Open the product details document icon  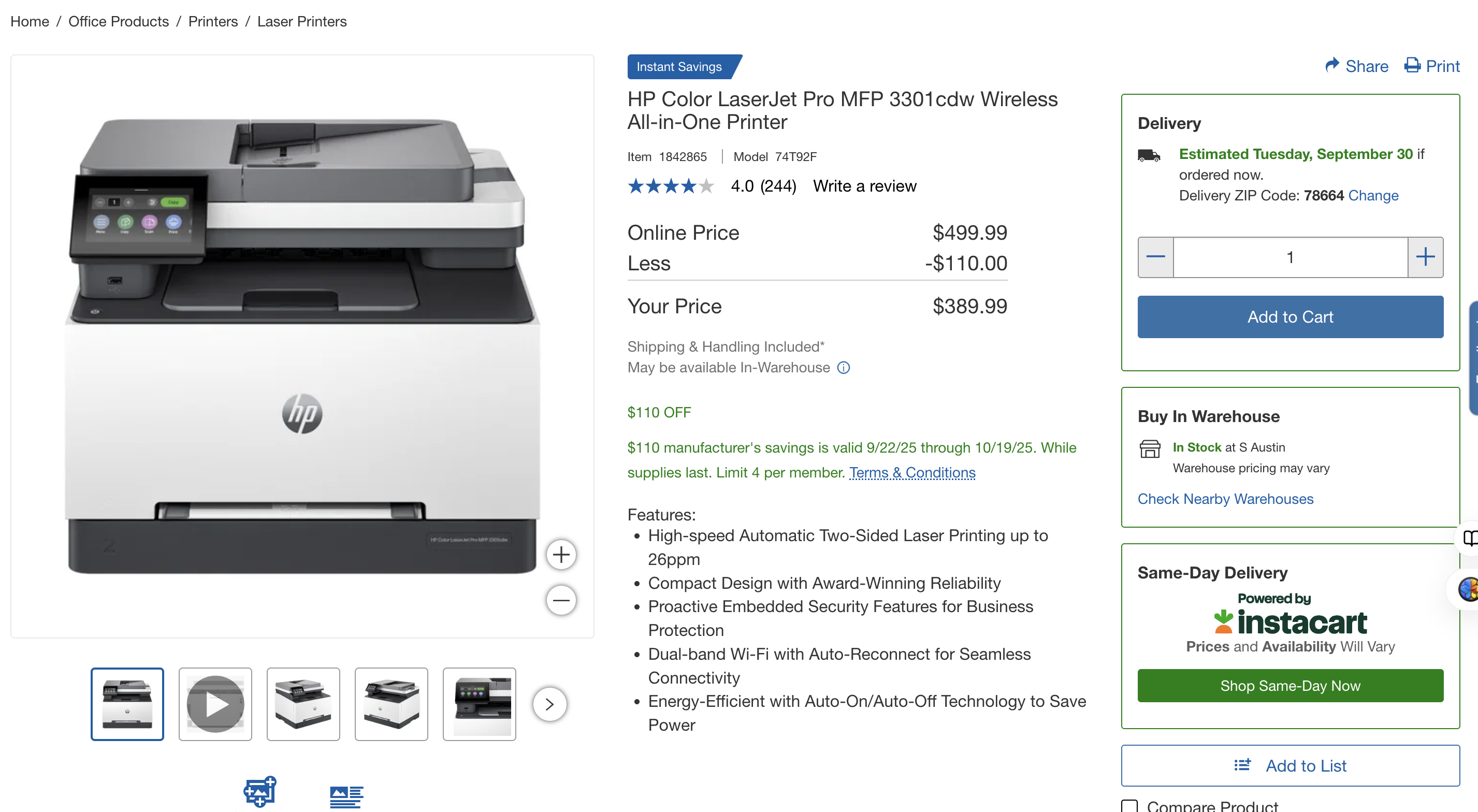click(x=346, y=796)
